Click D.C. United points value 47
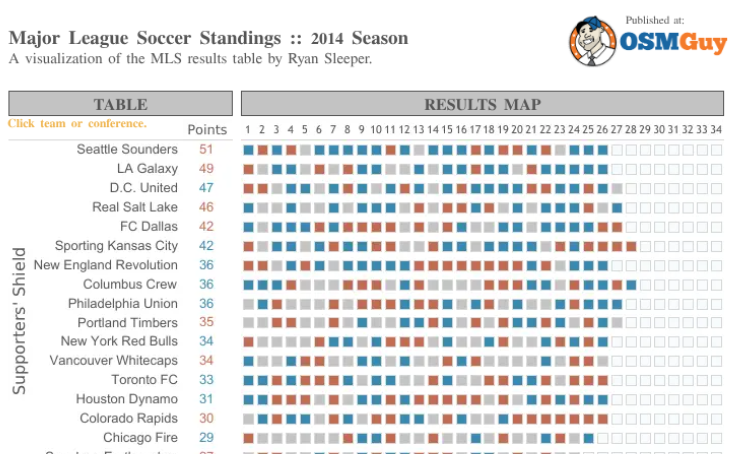This screenshot has height=454, width=736. pos(206,188)
